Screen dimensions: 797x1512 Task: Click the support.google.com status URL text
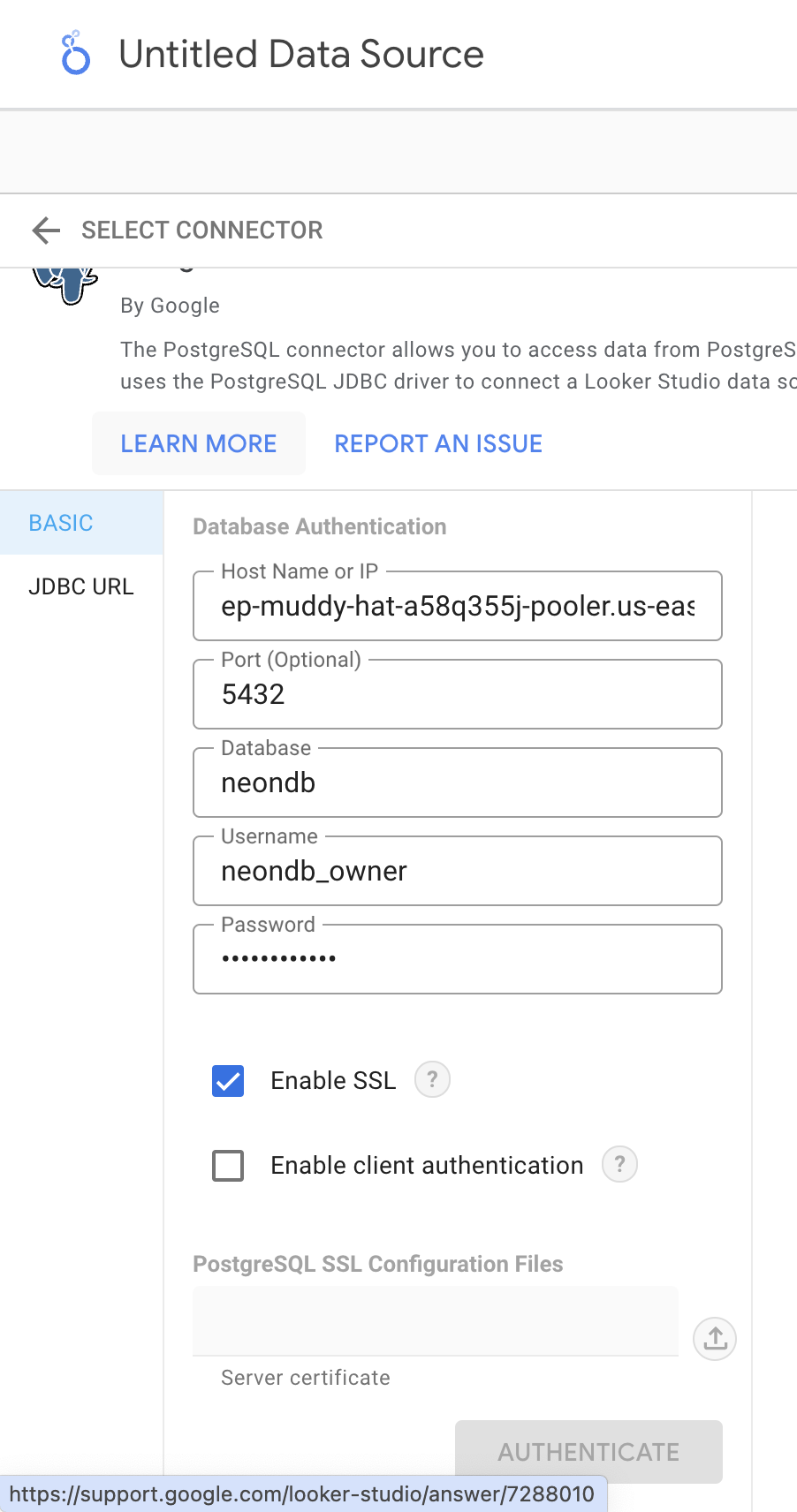point(302,1494)
